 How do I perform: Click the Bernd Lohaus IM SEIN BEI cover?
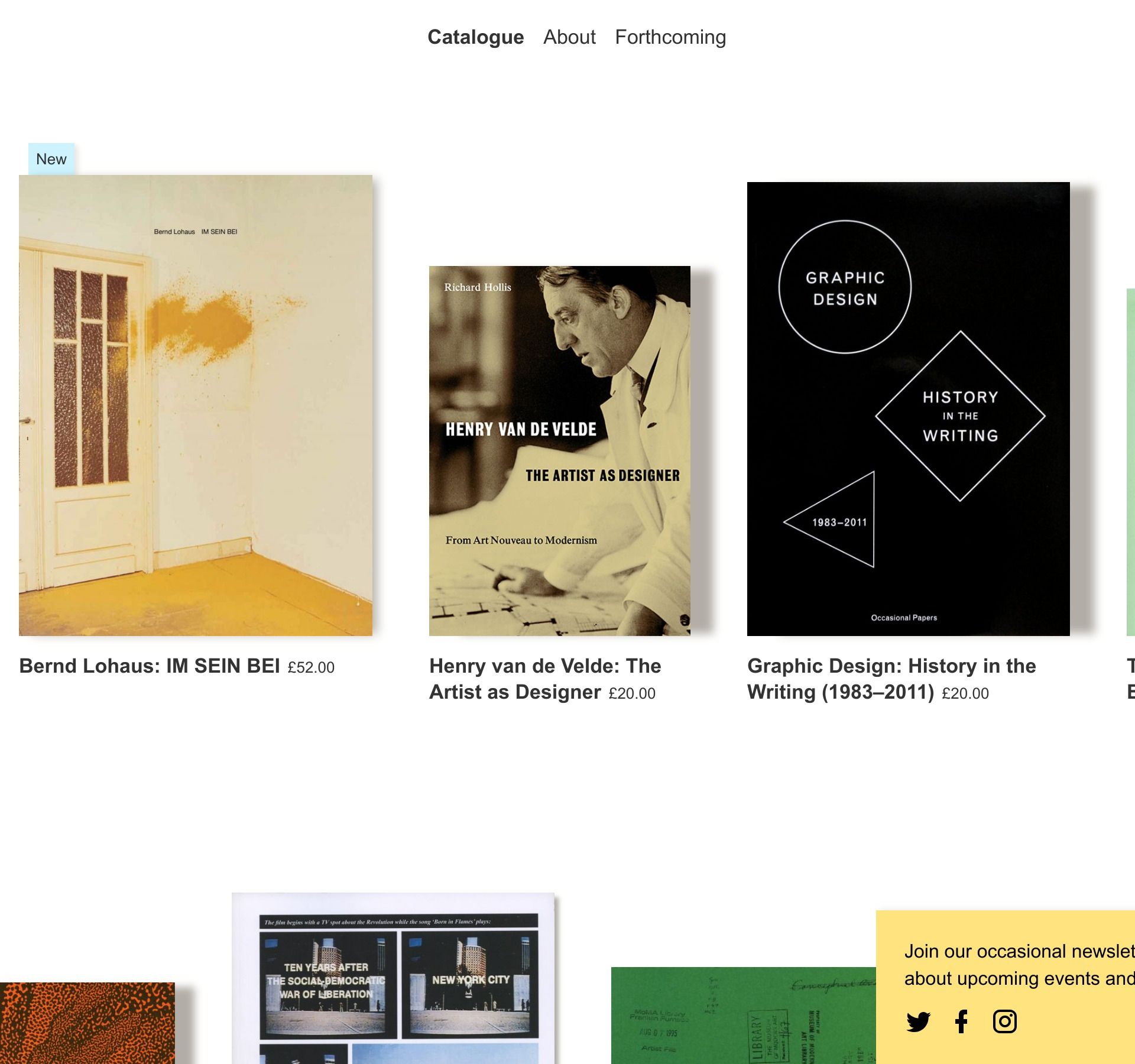[196, 406]
